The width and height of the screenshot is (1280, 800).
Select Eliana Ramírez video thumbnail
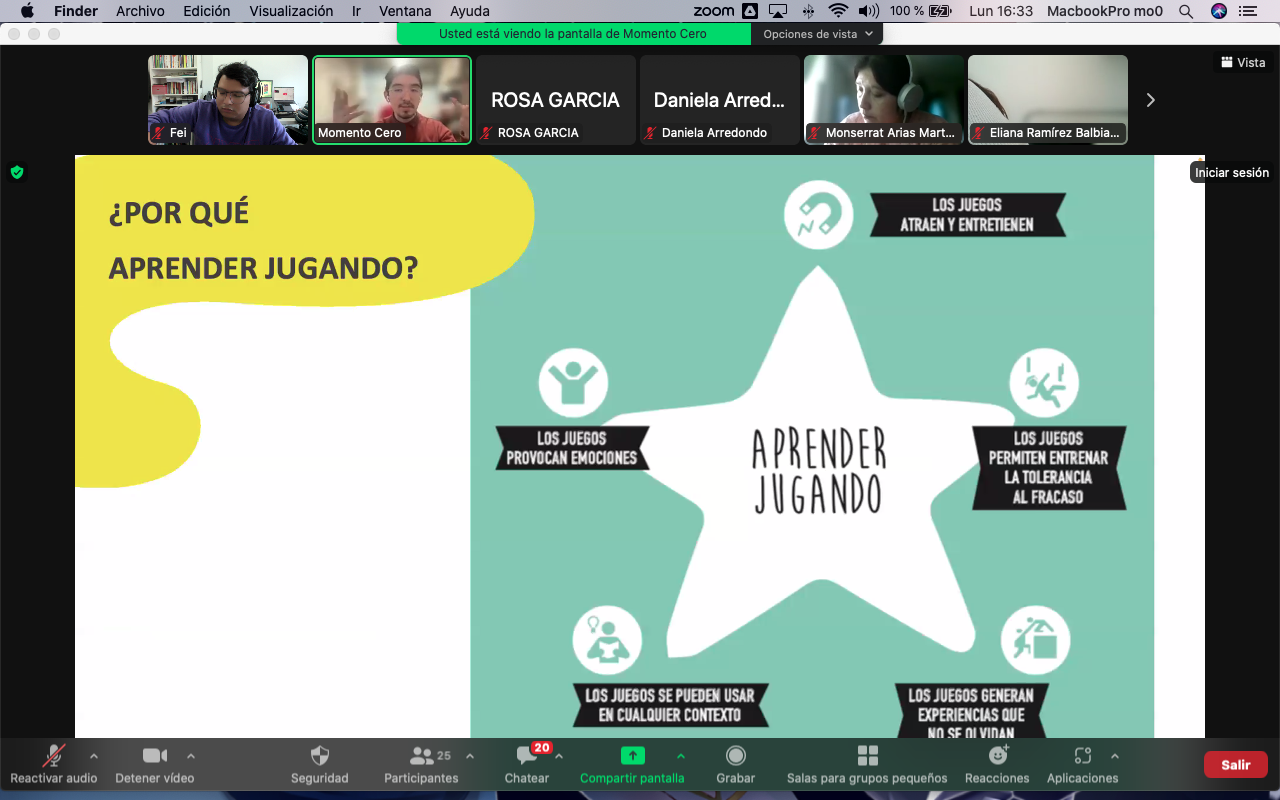click(x=1048, y=100)
